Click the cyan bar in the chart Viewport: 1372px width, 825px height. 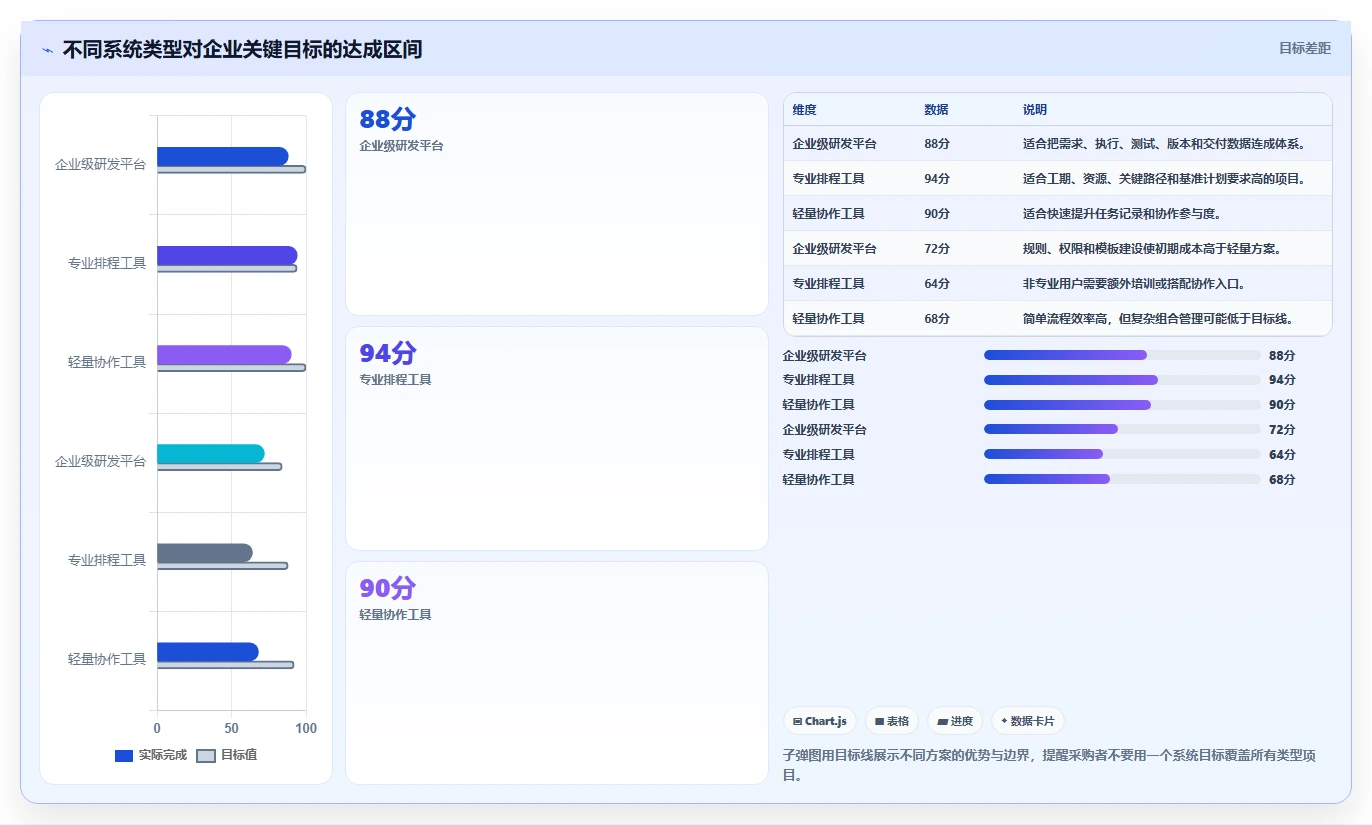(x=211, y=454)
